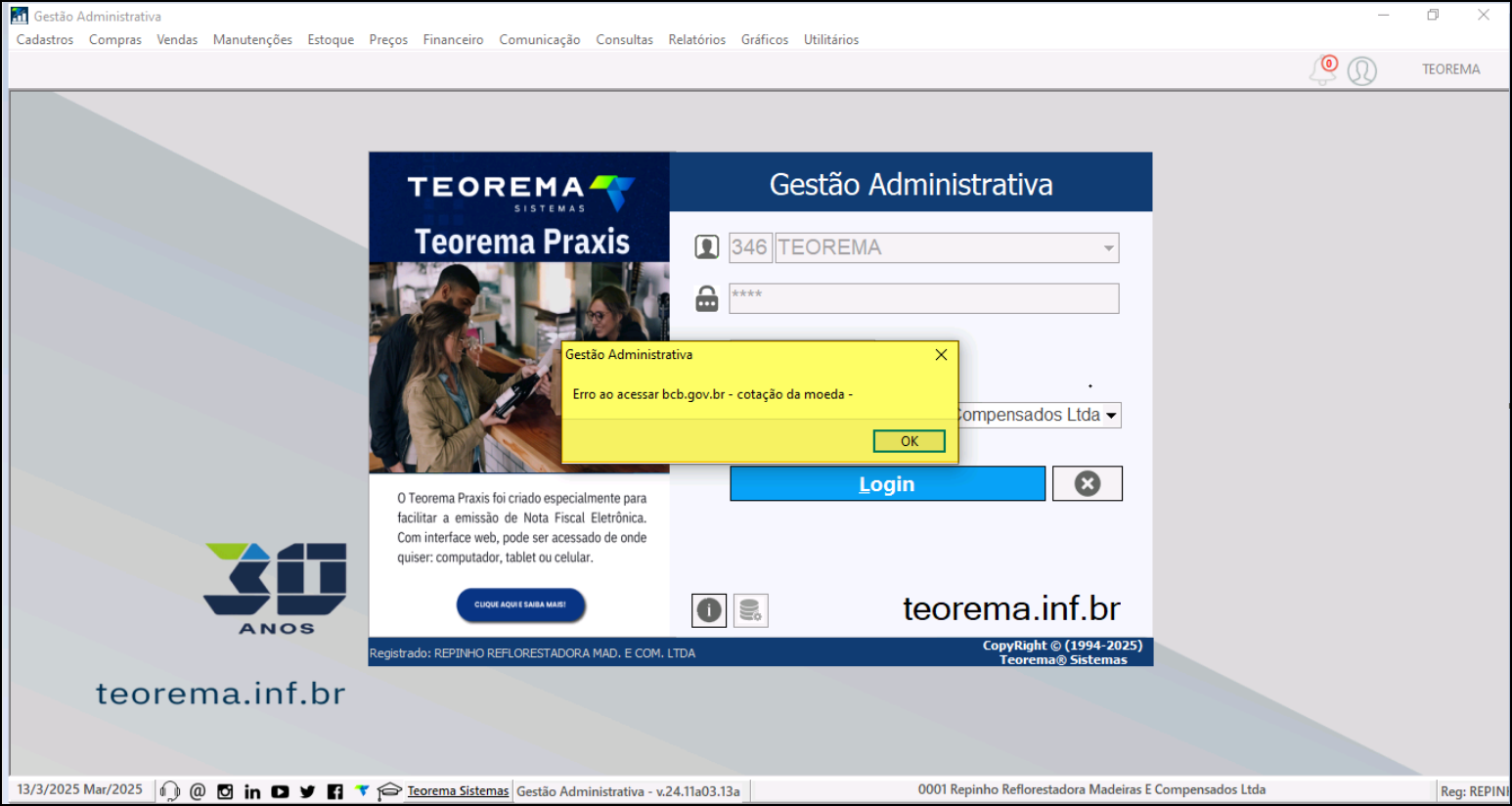The width and height of the screenshot is (1512, 806).
Task: Click the application icon in title bar
Action: (20, 16)
